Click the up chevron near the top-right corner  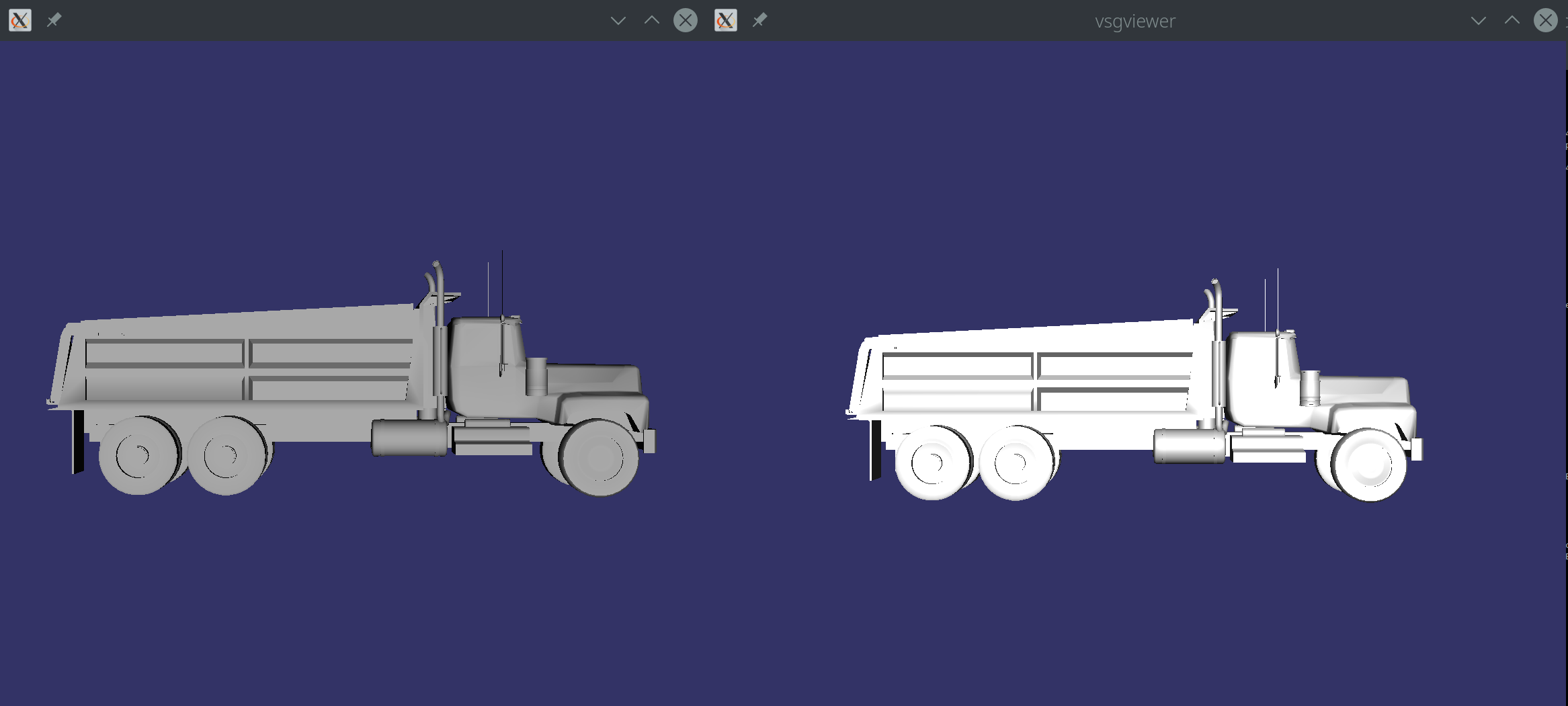[1512, 21]
